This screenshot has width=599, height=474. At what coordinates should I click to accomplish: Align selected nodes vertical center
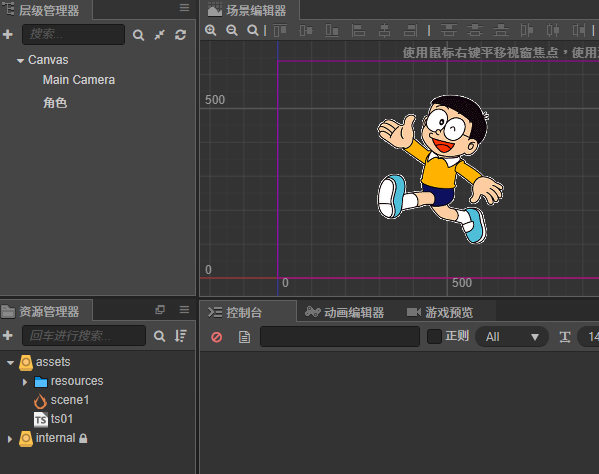306,30
